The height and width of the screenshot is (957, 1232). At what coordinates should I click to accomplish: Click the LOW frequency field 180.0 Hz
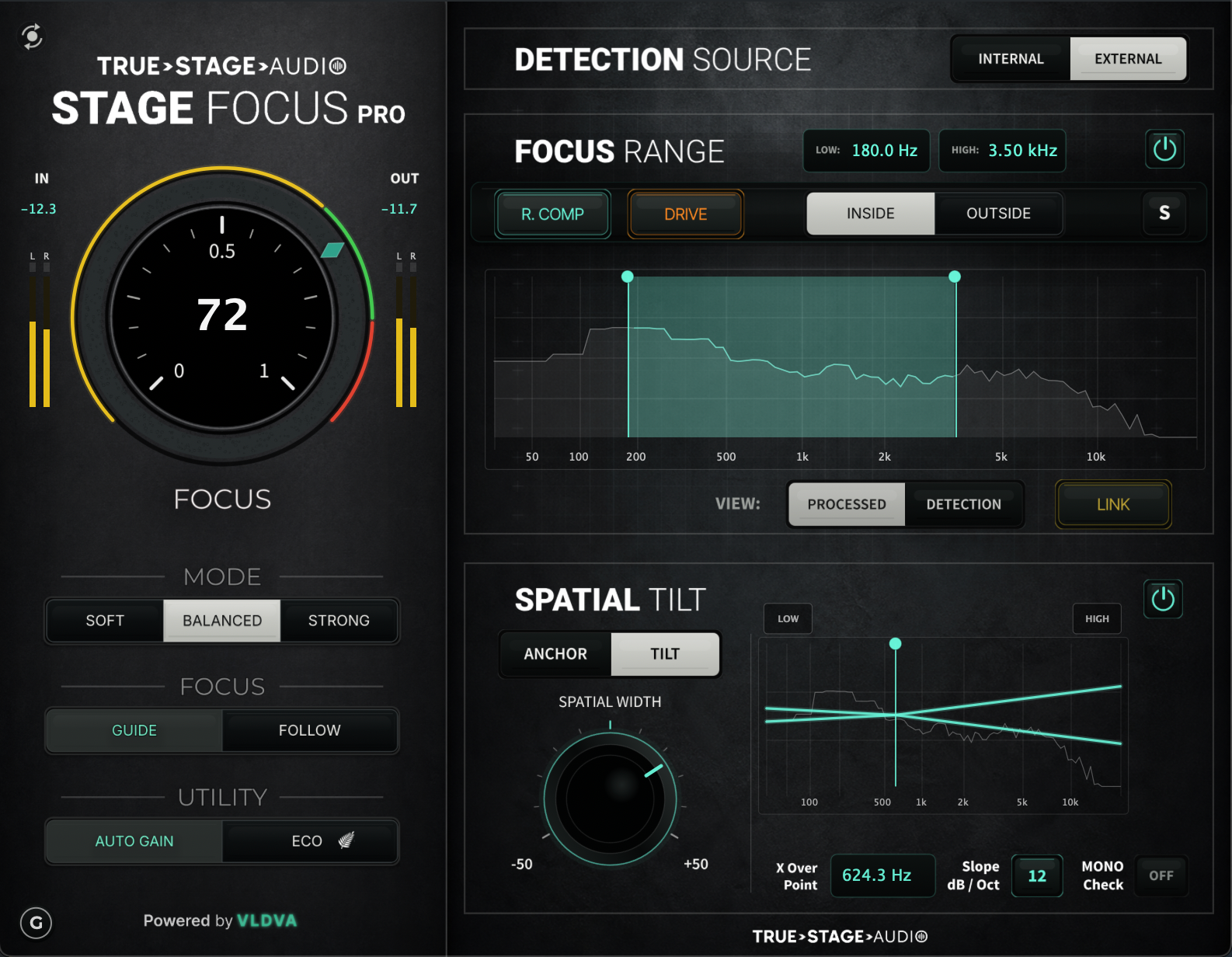[x=866, y=151]
